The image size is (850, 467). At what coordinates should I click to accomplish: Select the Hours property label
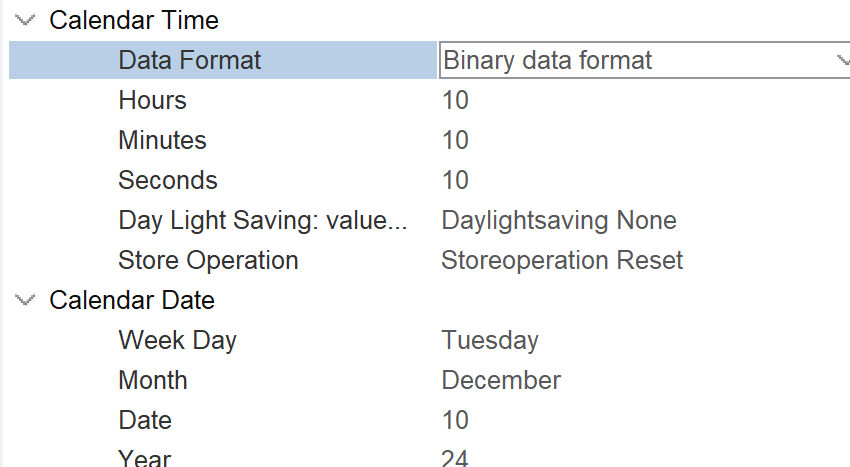(x=152, y=100)
